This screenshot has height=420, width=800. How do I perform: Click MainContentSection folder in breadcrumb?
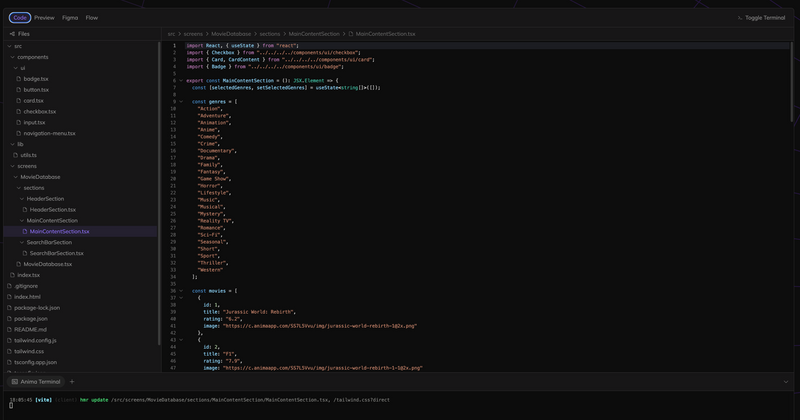314,34
